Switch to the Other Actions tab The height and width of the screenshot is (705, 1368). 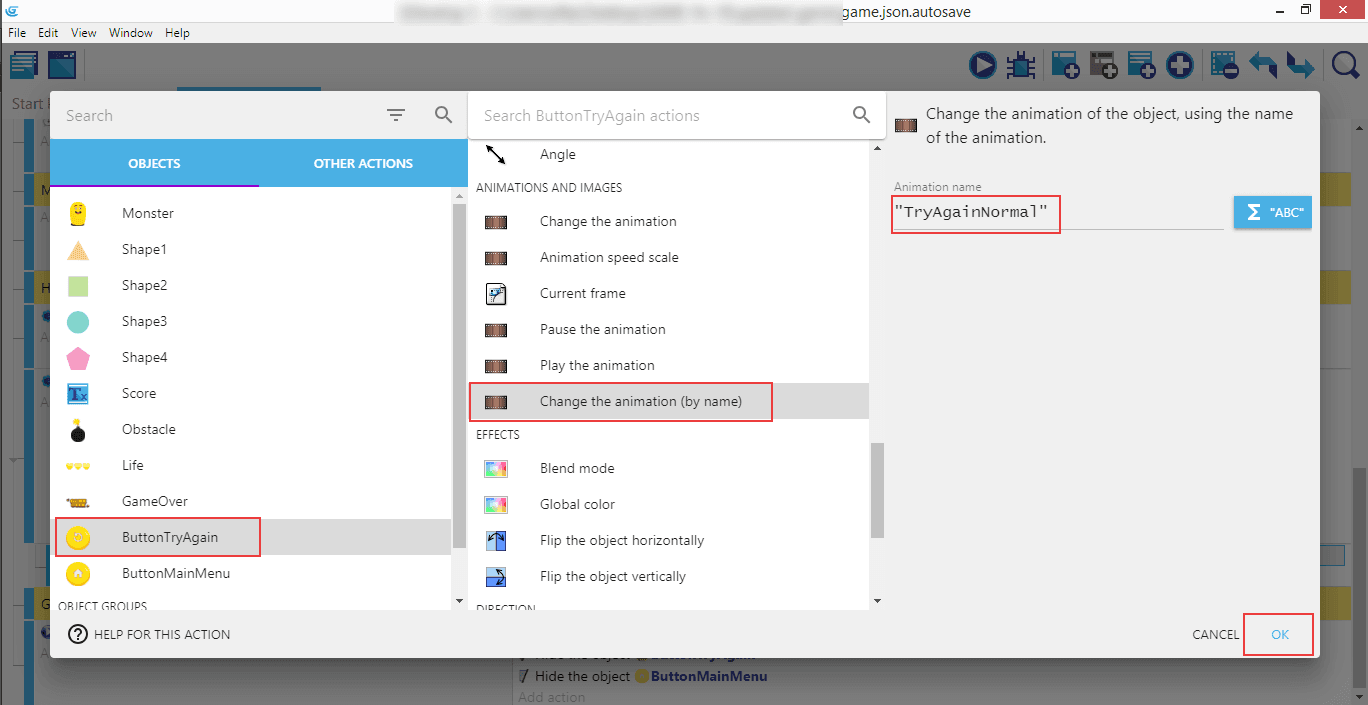[363, 163]
